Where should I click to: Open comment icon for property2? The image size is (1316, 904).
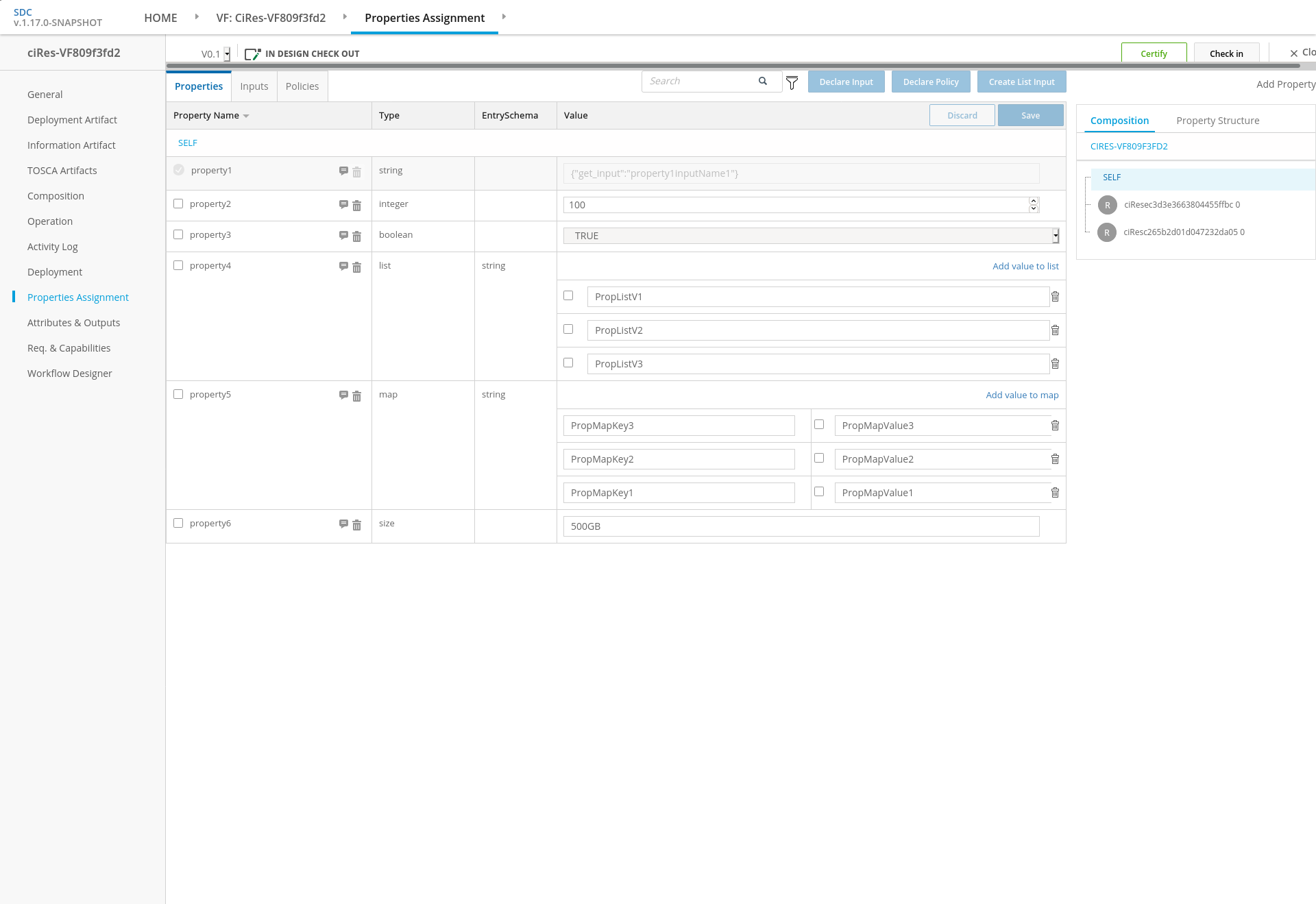click(343, 205)
